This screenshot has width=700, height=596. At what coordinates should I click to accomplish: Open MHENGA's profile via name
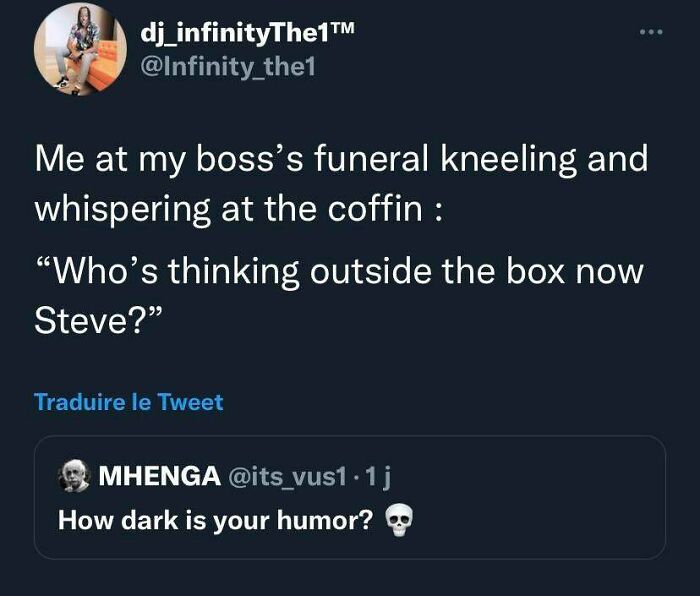click(x=159, y=476)
